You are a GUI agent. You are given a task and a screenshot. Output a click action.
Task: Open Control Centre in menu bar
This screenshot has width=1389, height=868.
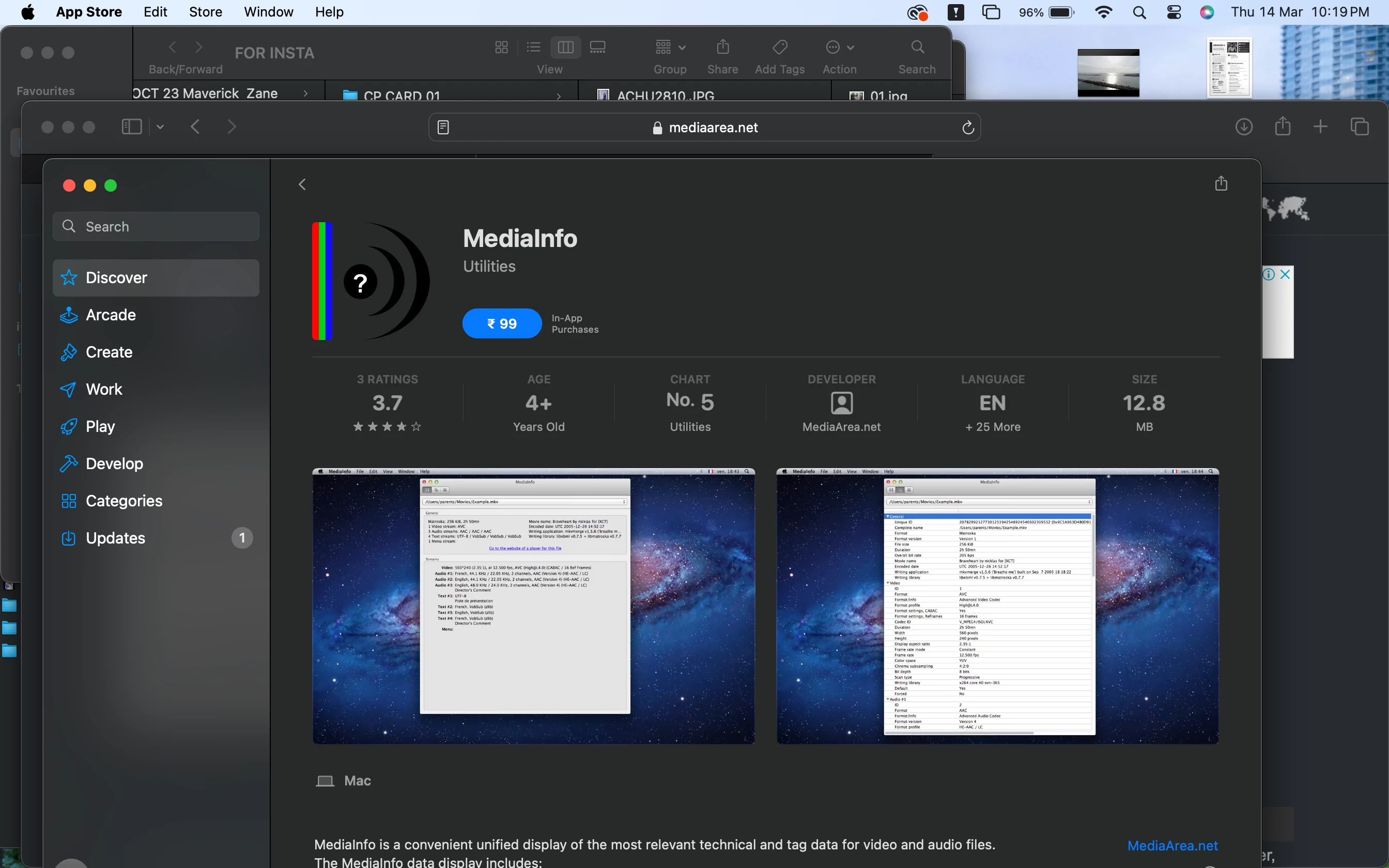pyautogui.click(x=1174, y=12)
